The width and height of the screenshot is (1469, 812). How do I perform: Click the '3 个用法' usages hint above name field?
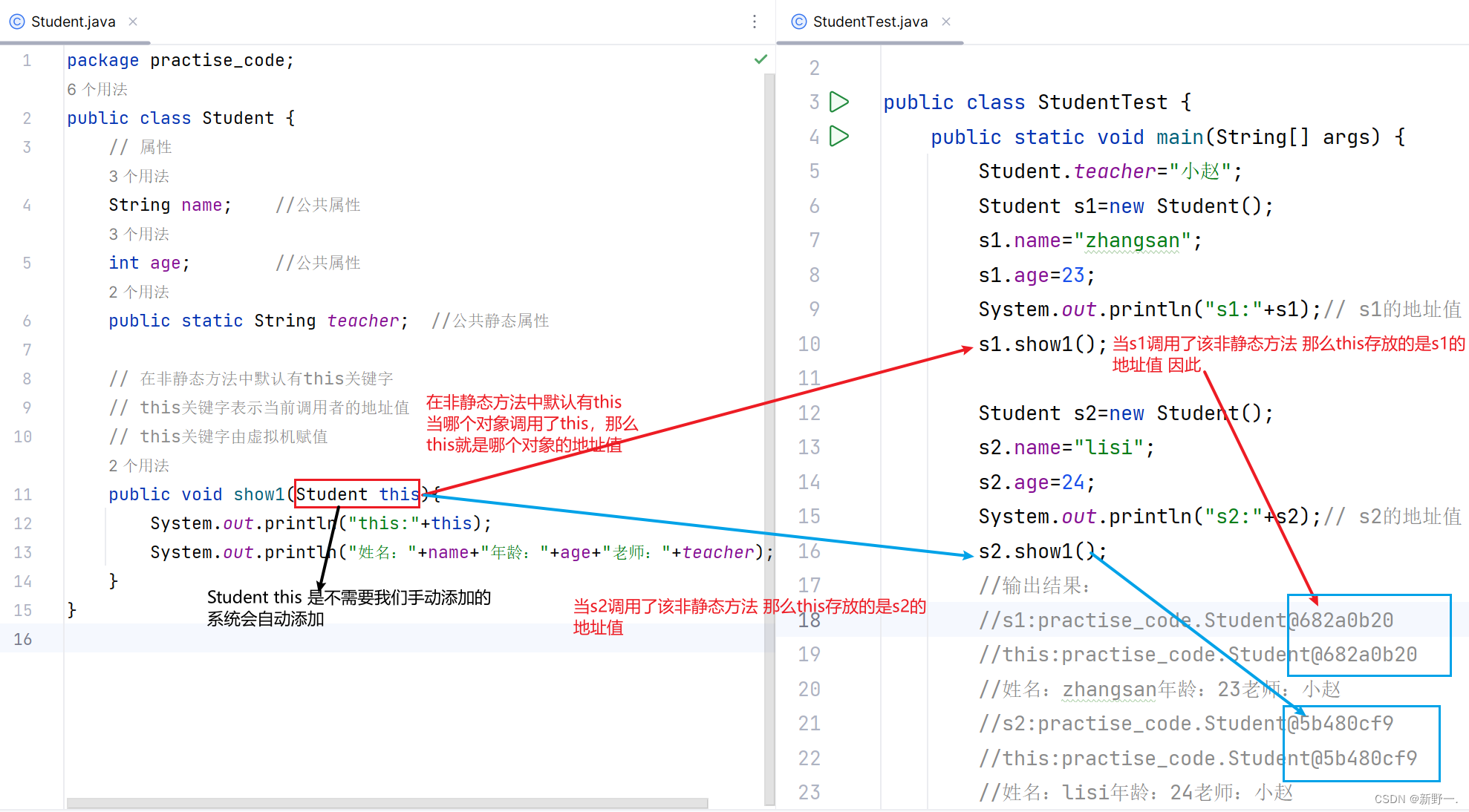point(138,176)
